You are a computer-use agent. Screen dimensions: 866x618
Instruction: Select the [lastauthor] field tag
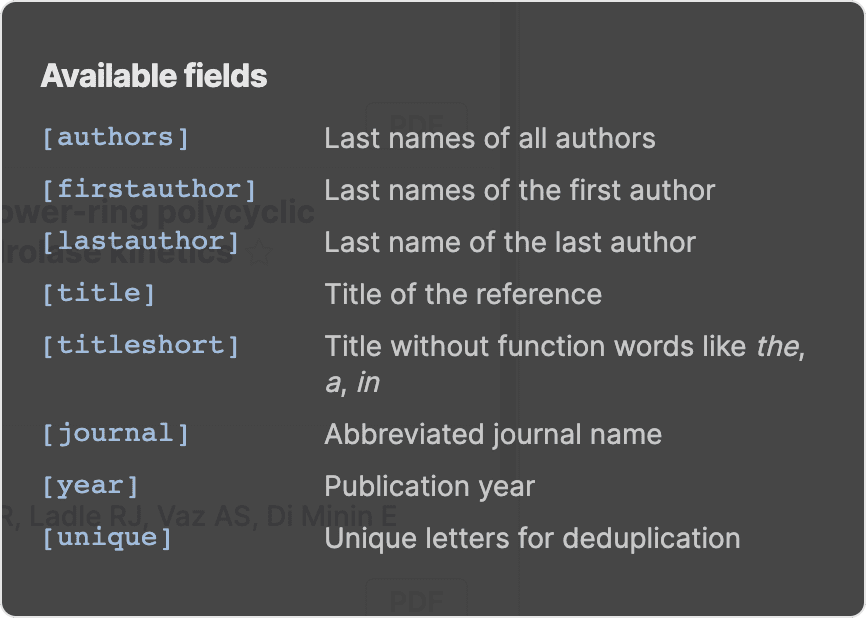[x=140, y=241]
